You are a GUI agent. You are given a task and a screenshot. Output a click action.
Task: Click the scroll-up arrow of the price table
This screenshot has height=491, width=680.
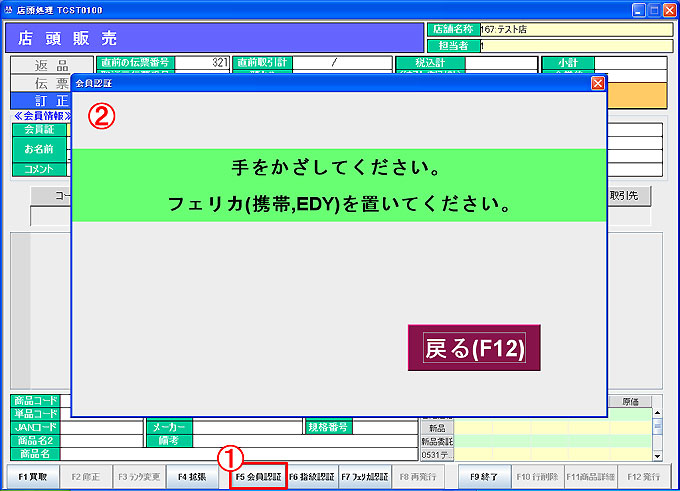[x=657, y=413]
